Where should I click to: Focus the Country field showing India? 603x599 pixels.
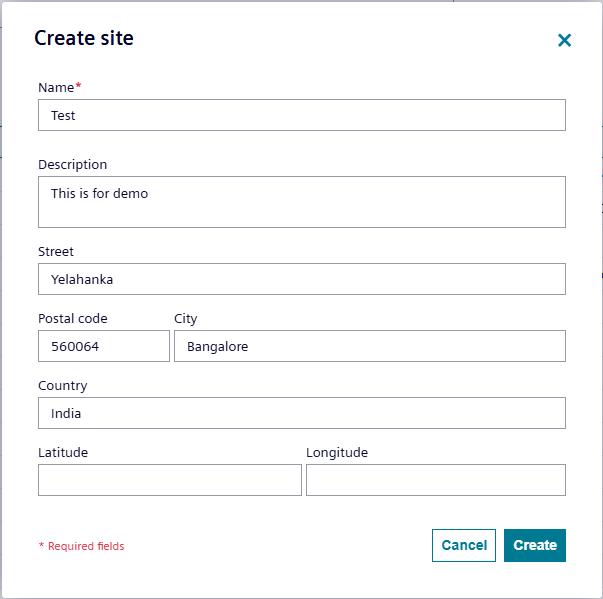pyautogui.click(x=301, y=413)
